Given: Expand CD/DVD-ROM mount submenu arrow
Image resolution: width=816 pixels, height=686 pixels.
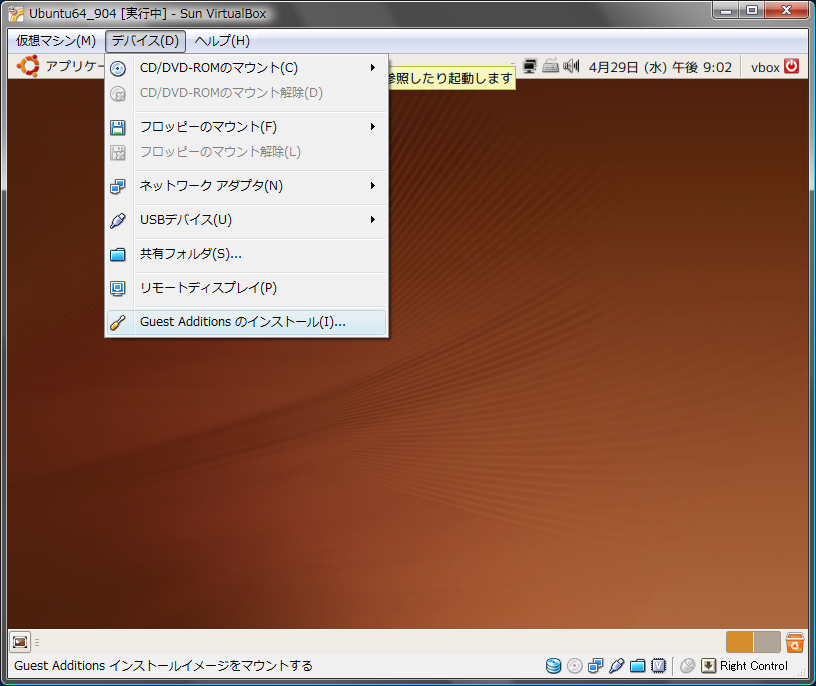Looking at the screenshot, I should point(373,68).
